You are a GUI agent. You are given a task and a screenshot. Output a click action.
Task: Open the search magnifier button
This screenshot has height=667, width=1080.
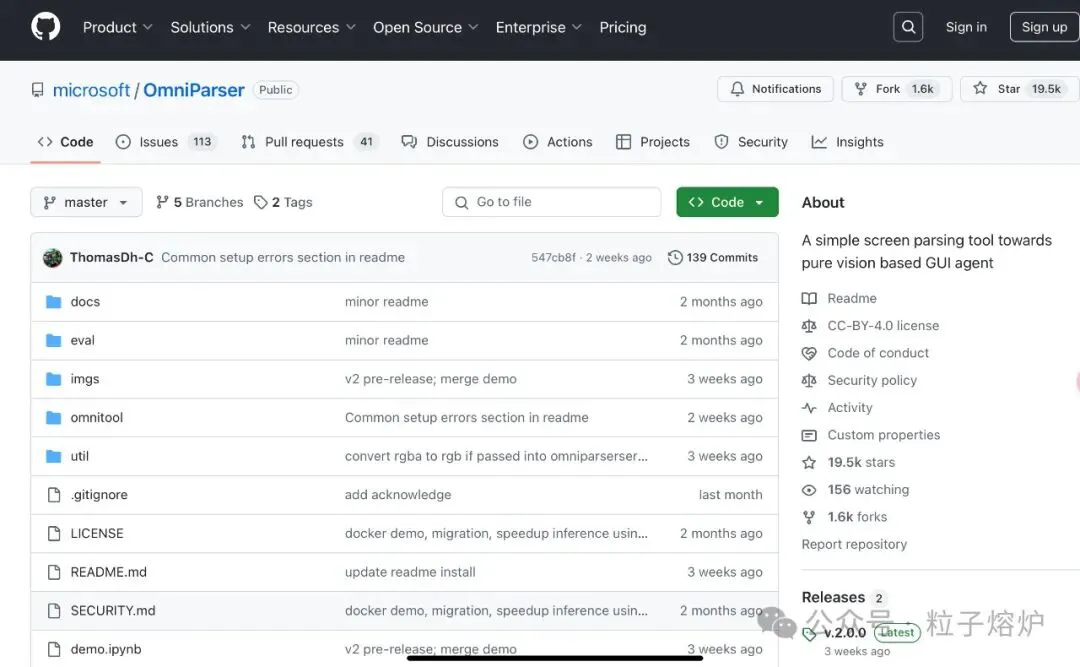point(908,27)
